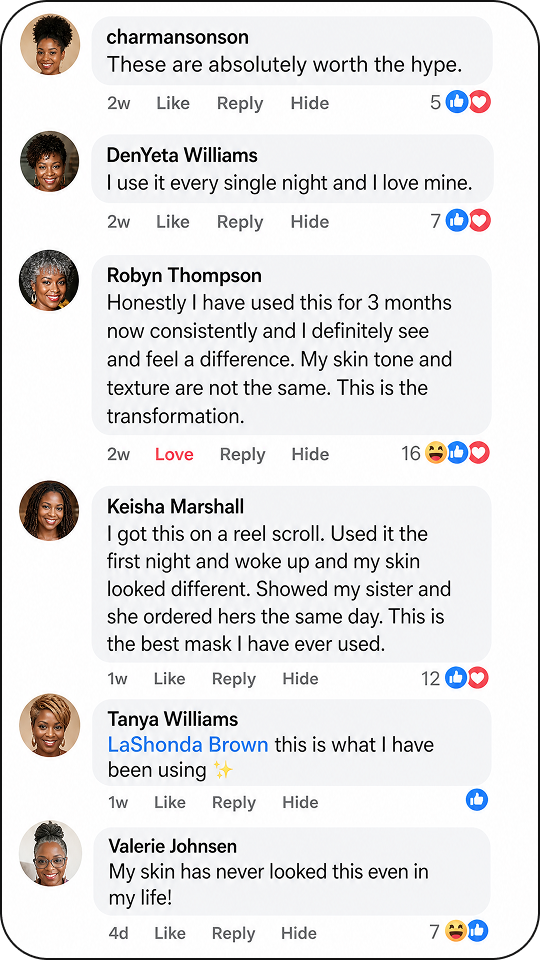This screenshot has height=960, width=540.
Task: Click the laughing emoji reaction on Valerie Johnsen's comment
Action: click(x=456, y=931)
